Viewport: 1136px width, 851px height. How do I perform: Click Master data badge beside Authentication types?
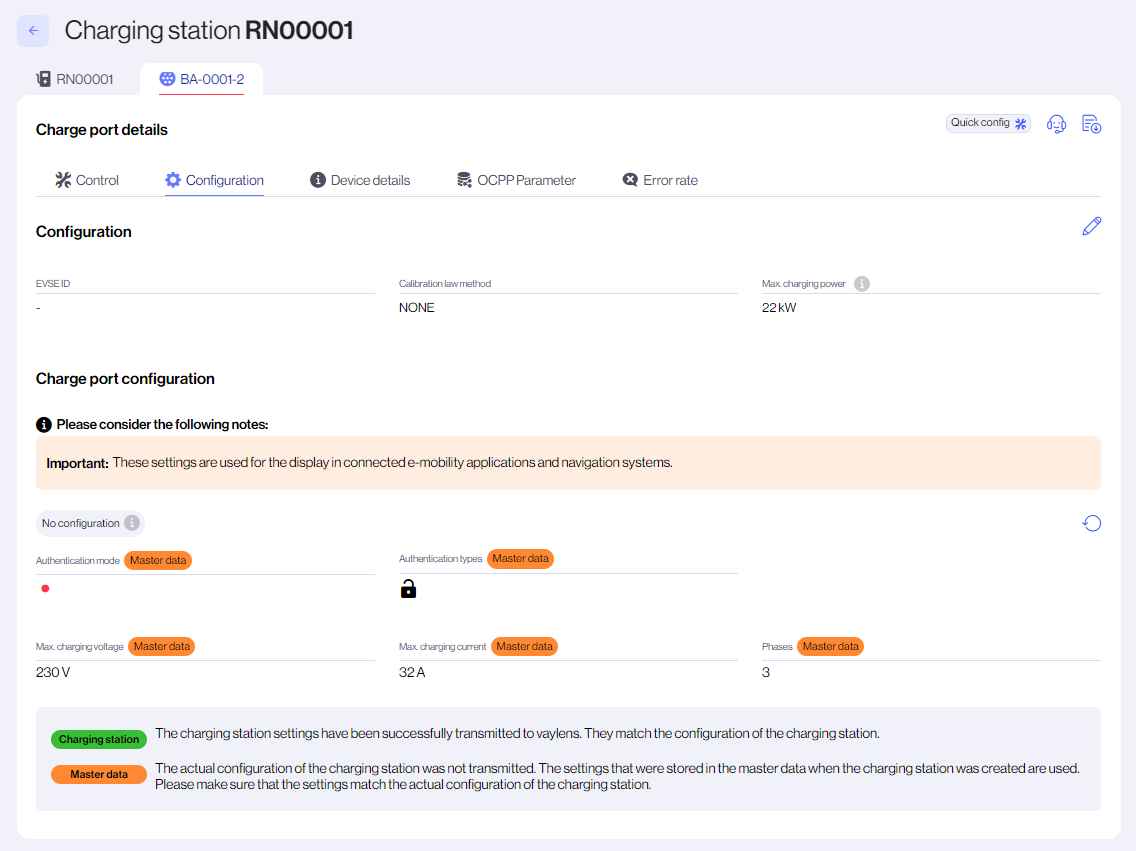point(520,559)
